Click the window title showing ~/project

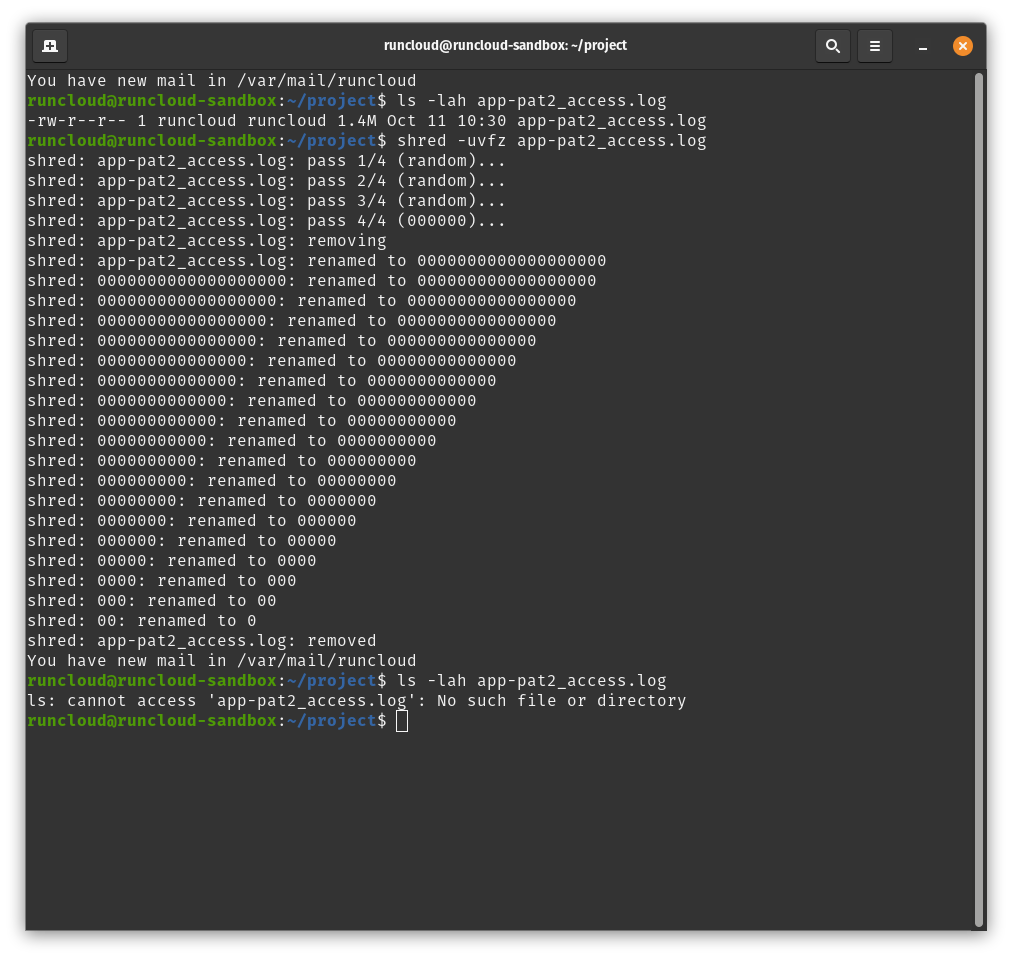point(505,45)
